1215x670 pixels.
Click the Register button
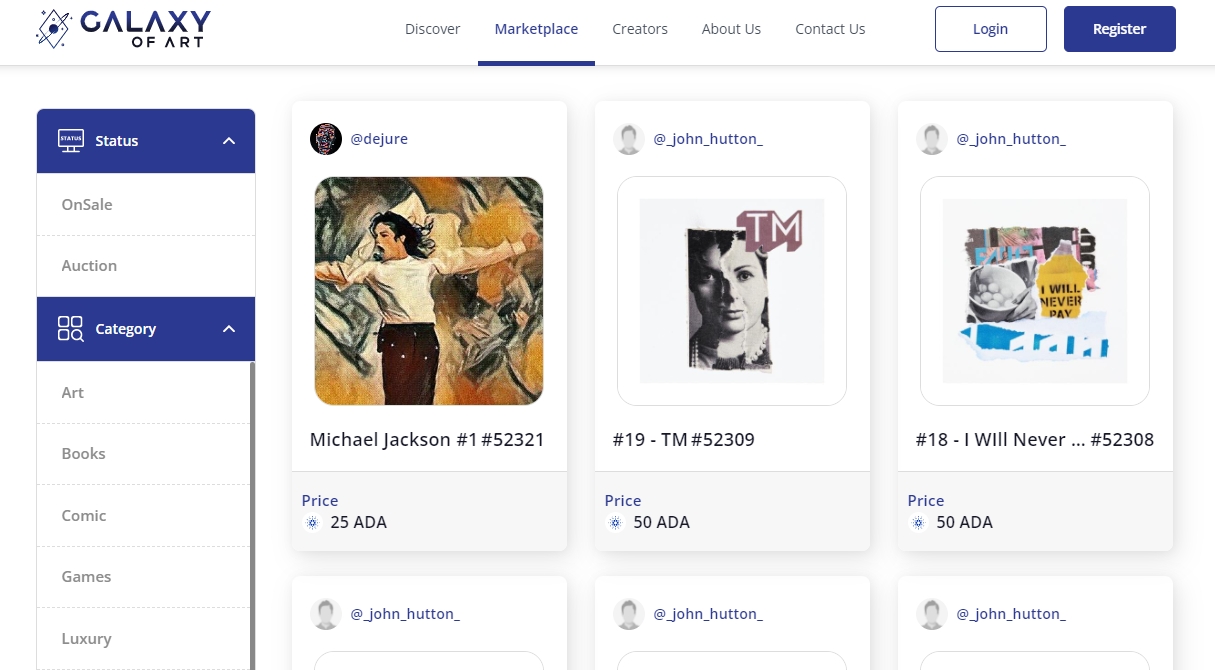(1119, 29)
